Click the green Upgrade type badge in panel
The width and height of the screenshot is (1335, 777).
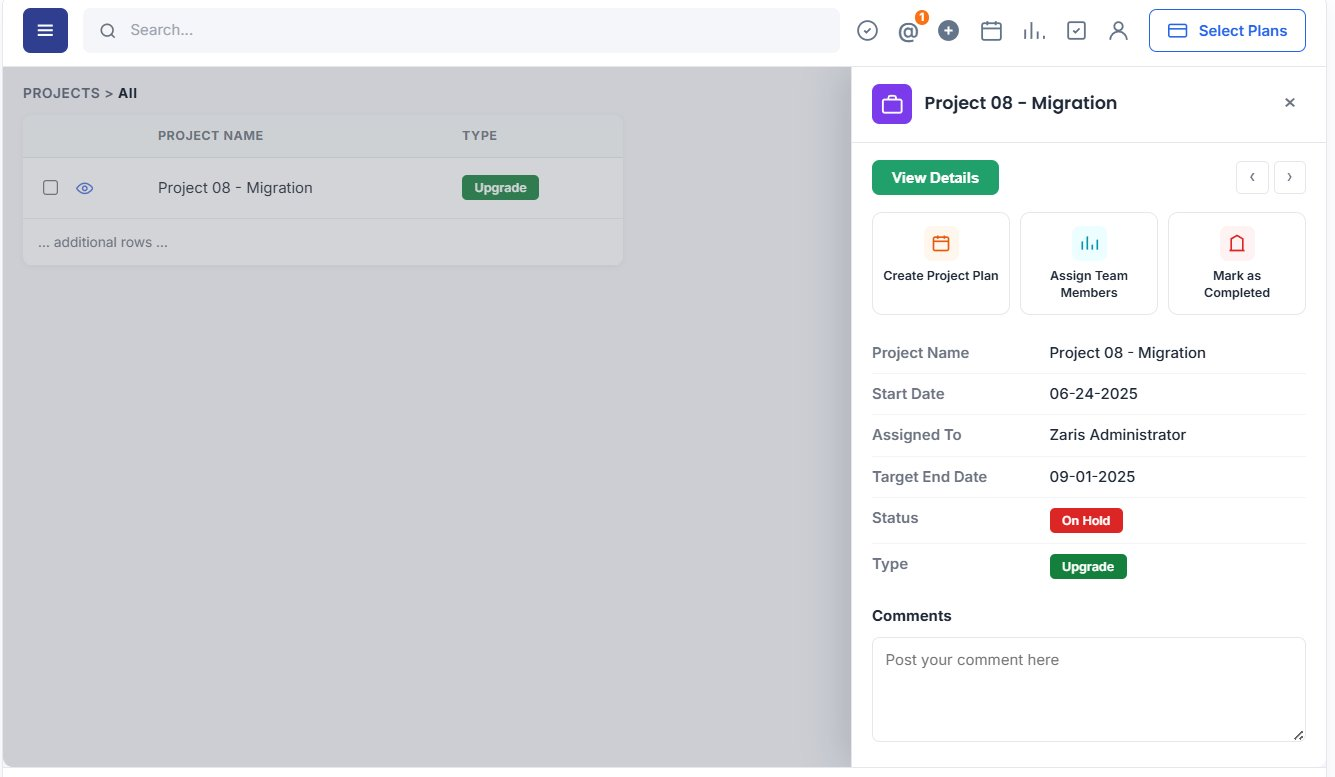pyautogui.click(x=1088, y=566)
